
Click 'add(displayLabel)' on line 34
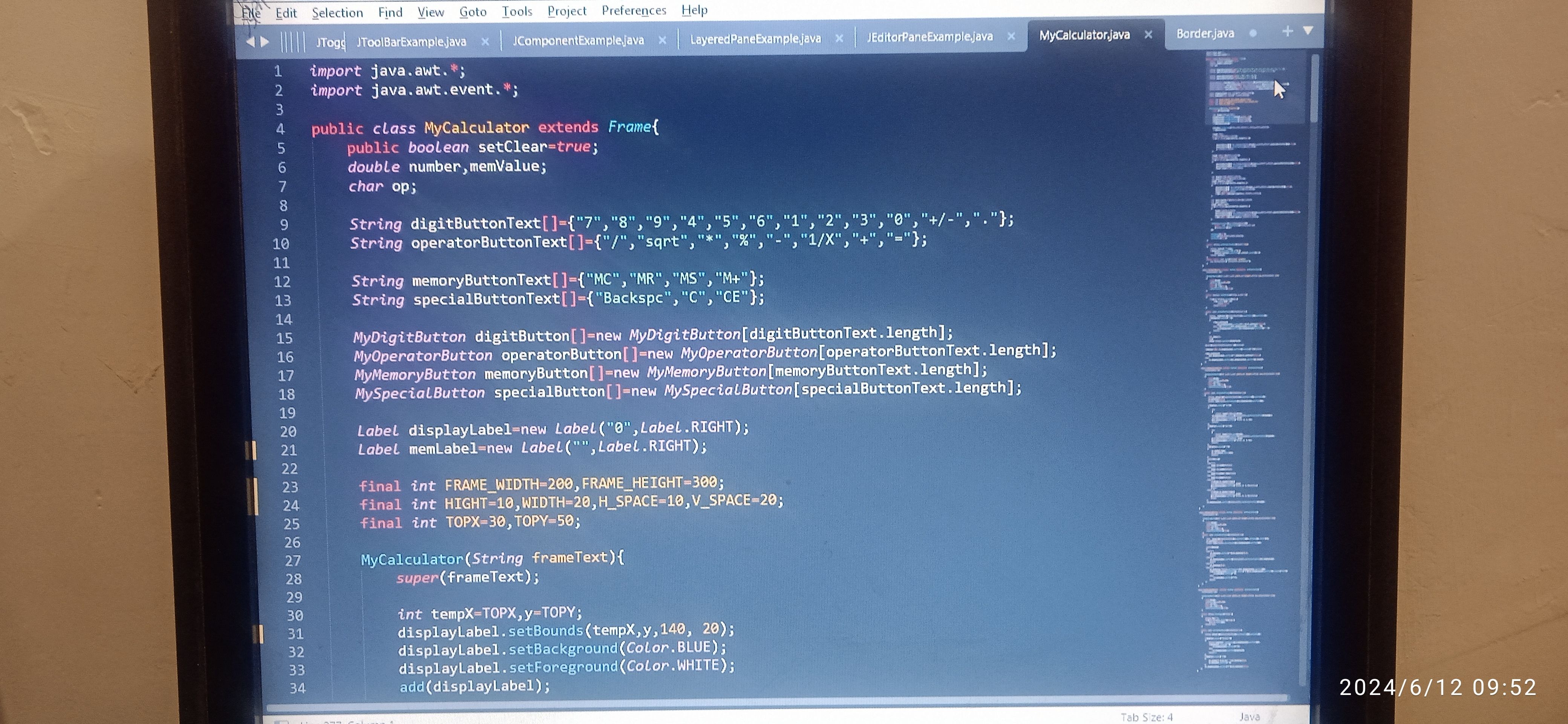(470, 687)
